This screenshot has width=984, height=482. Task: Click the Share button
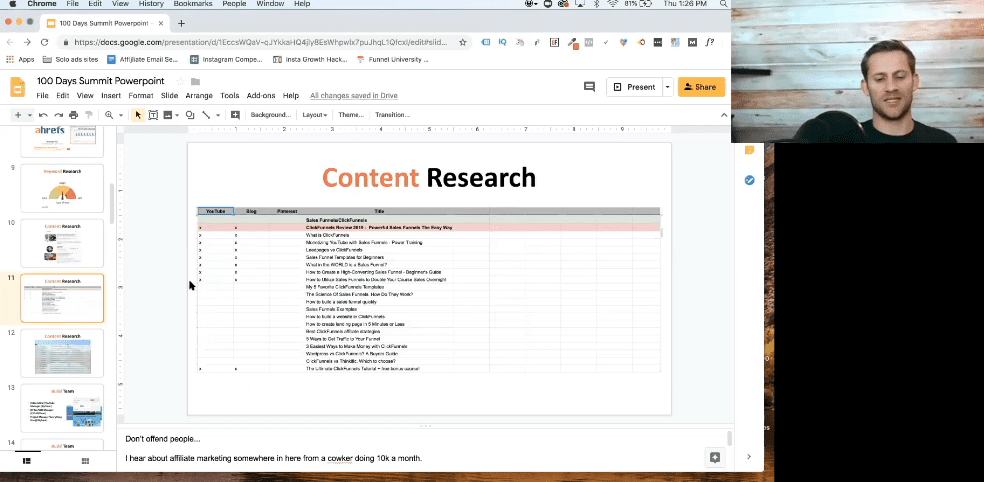(701, 87)
